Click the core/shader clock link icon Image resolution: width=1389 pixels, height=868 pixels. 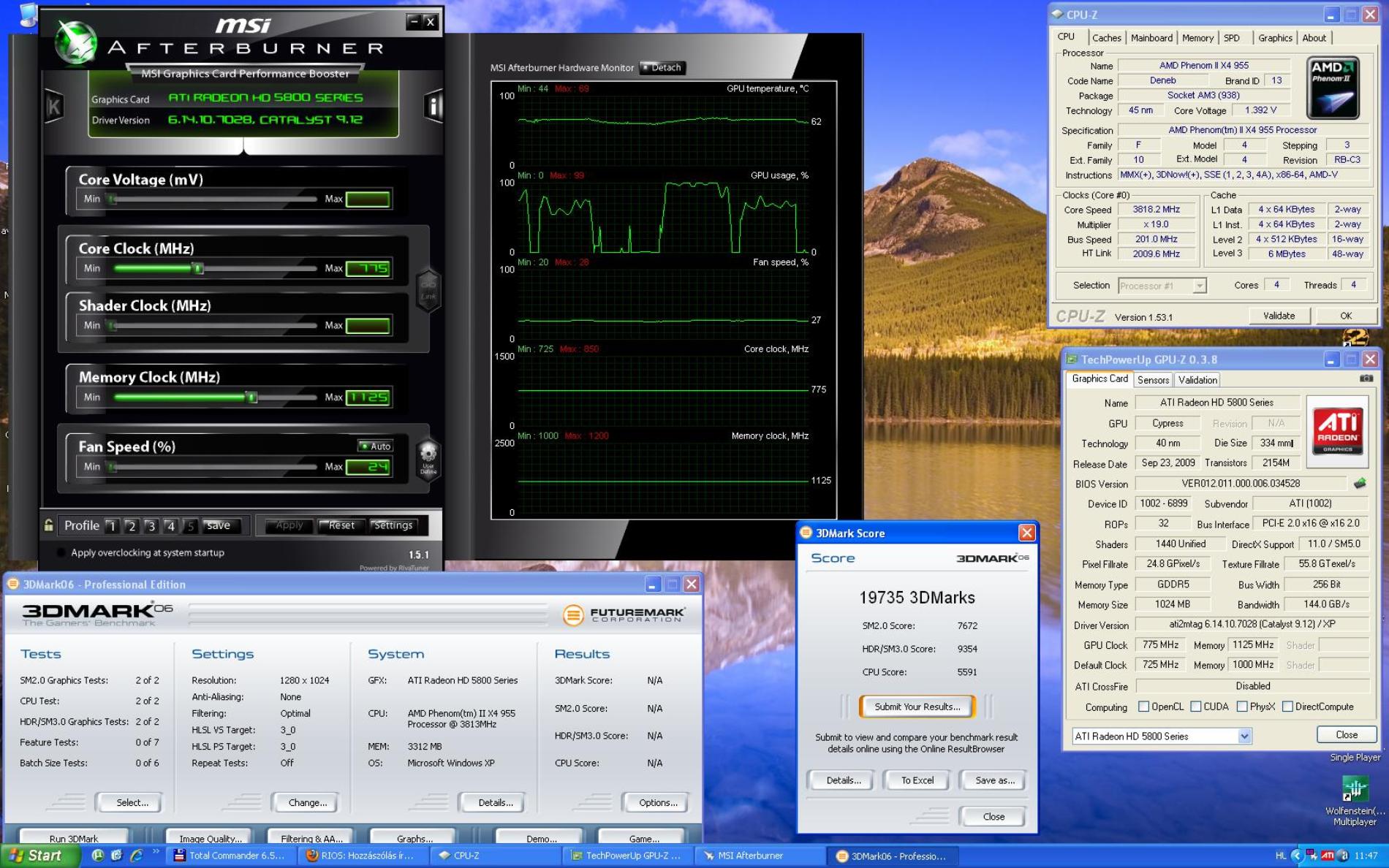pyautogui.click(x=428, y=290)
